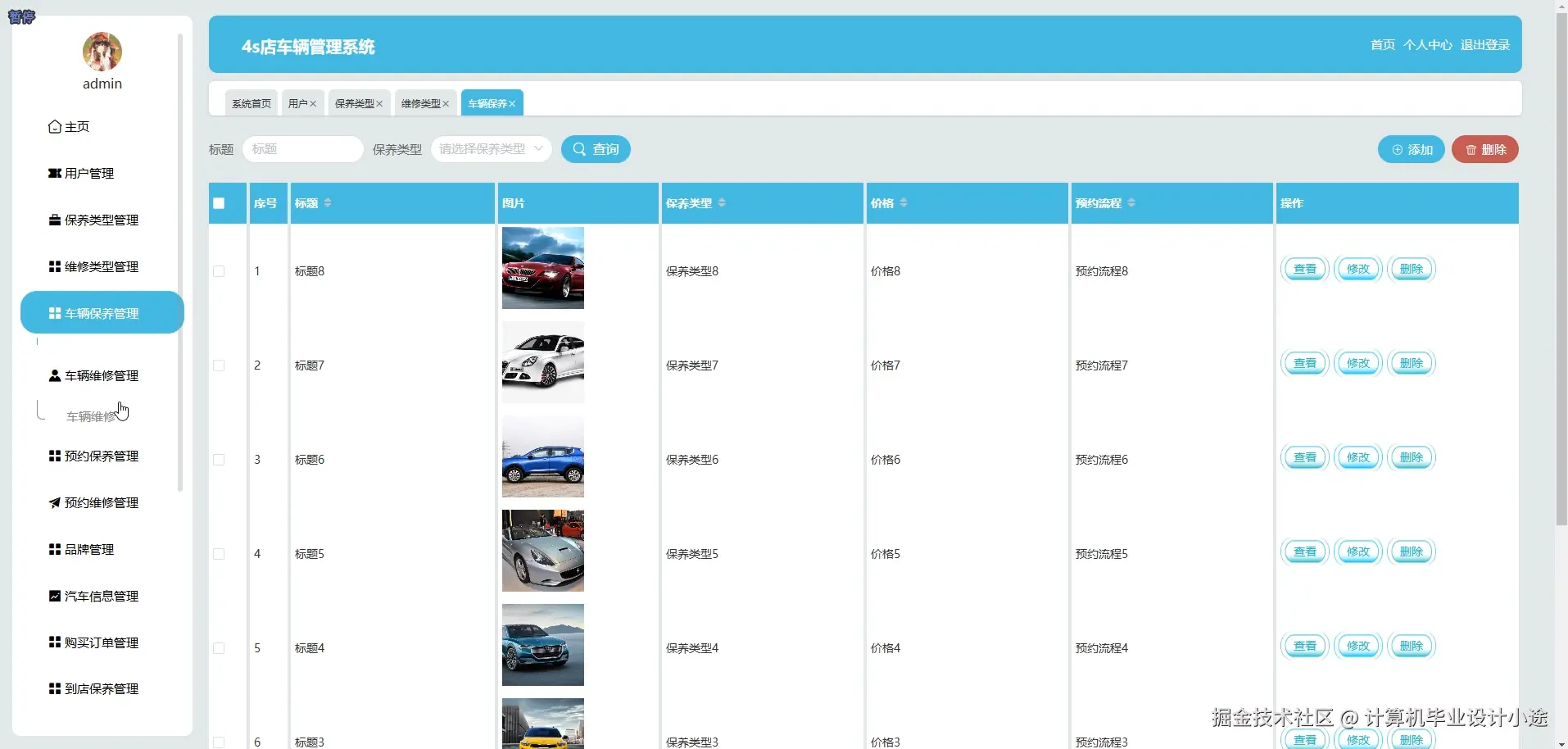Click the 查询 search button
This screenshot has height=749, width=1568.
click(x=596, y=149)
